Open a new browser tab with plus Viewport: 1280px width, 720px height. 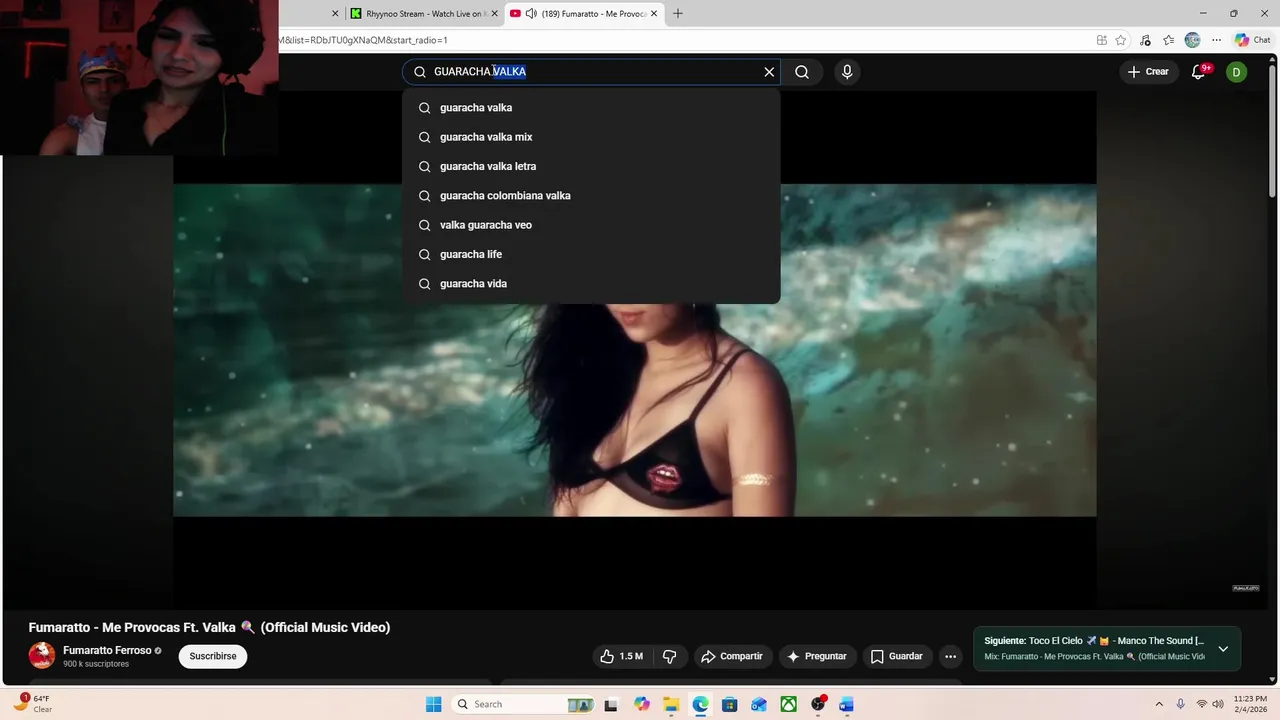(678, 14)
